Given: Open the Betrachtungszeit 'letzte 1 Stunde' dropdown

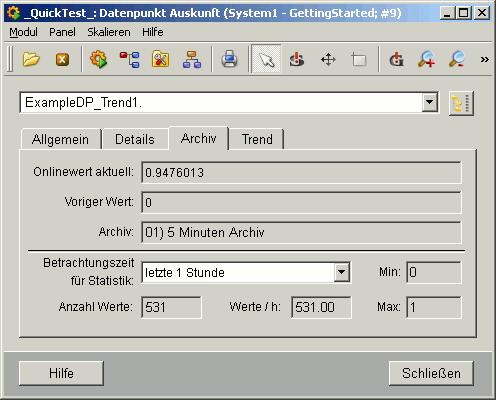Looking at the screenshot, I should (342, 272).
